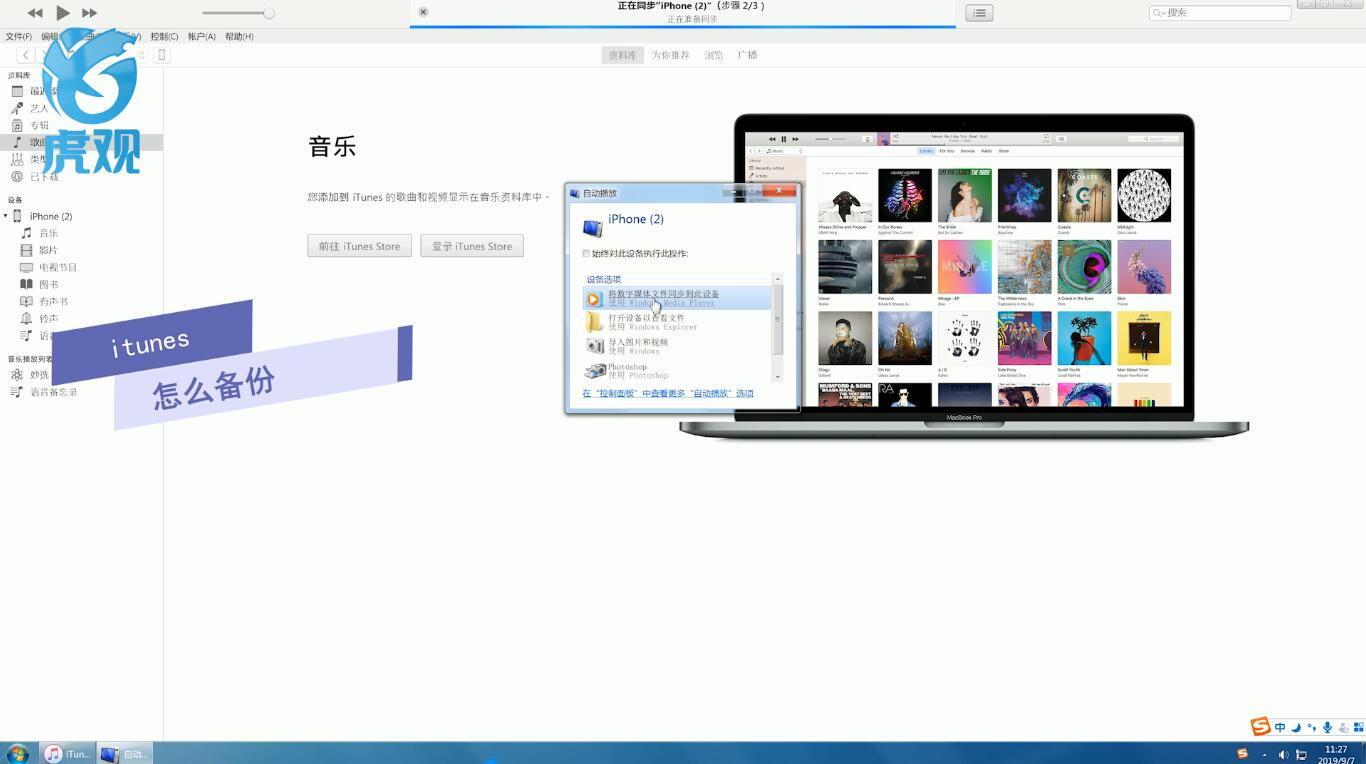Close the 自动播放 dialog
The width and height of the screenshot is (1366, 764).
pyautogui.click(x=780, y=189)
